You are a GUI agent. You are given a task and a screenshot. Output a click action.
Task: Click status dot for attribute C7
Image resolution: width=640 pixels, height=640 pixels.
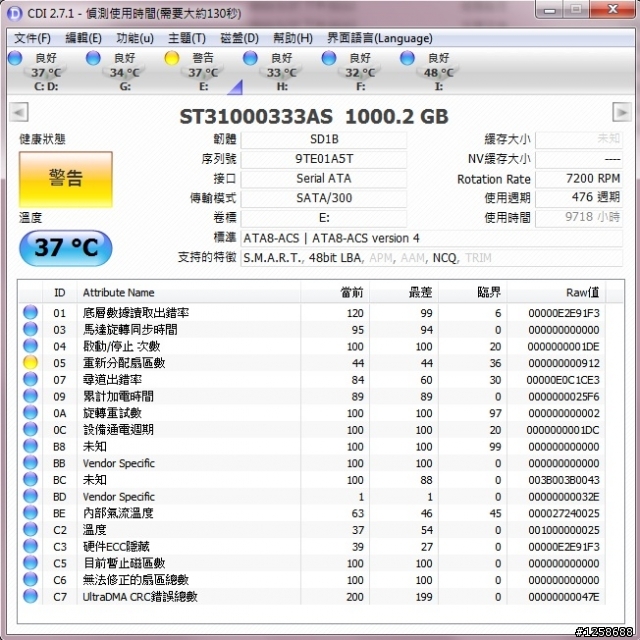(30, 596)
